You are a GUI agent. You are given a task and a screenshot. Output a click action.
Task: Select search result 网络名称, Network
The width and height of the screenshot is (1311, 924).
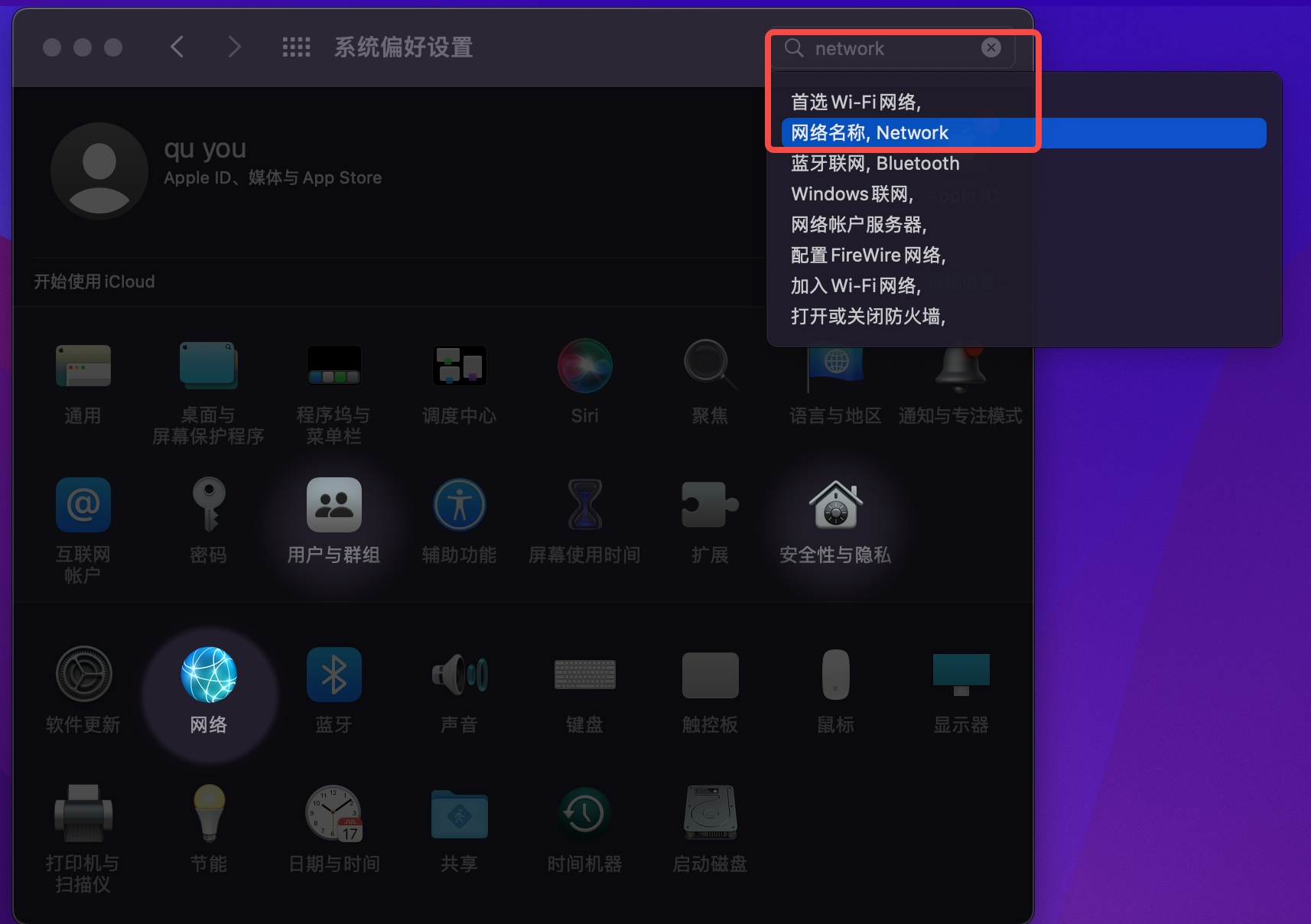(x=1024, y=133)
